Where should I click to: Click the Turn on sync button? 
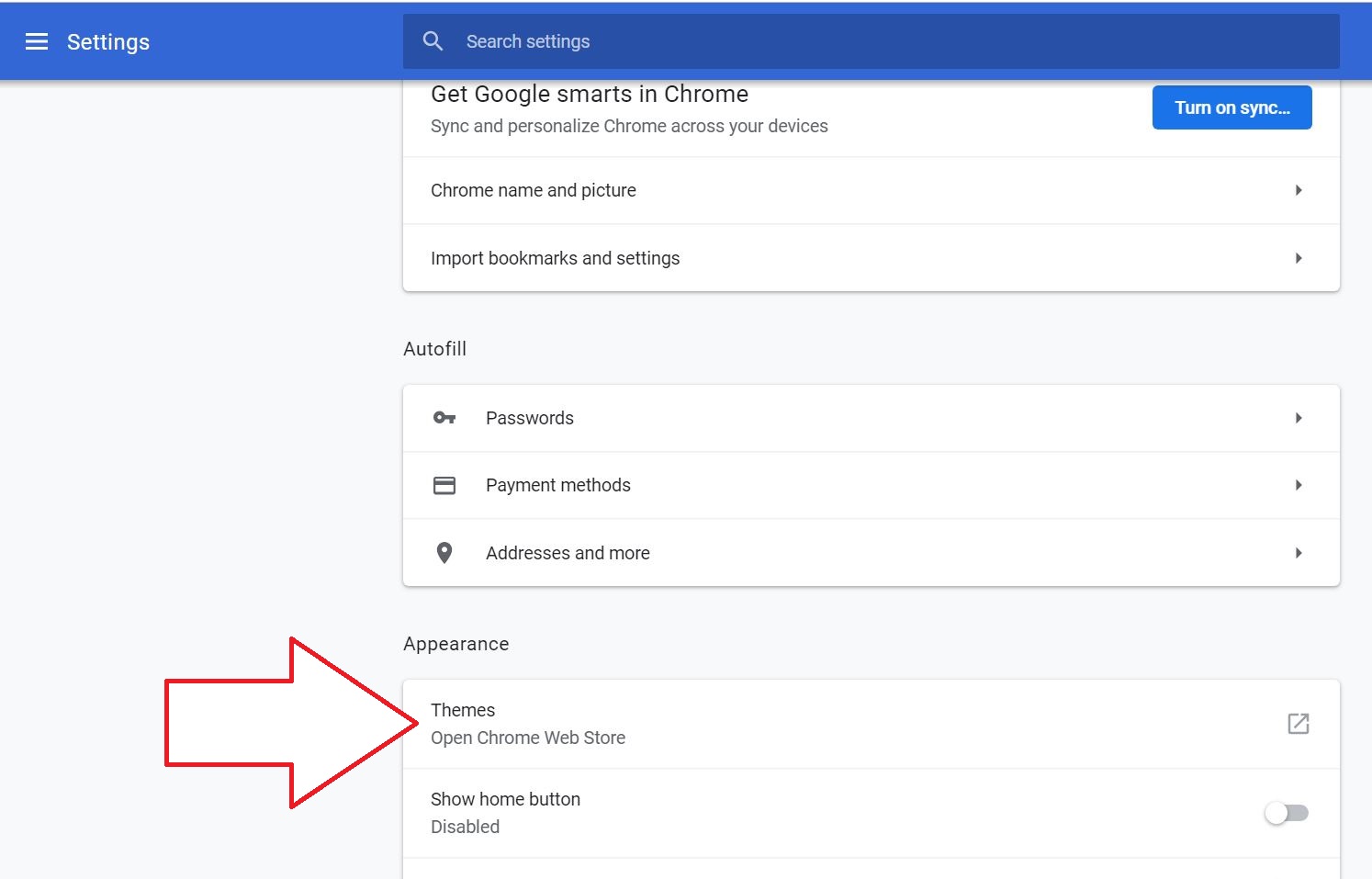pos(1231,107)
